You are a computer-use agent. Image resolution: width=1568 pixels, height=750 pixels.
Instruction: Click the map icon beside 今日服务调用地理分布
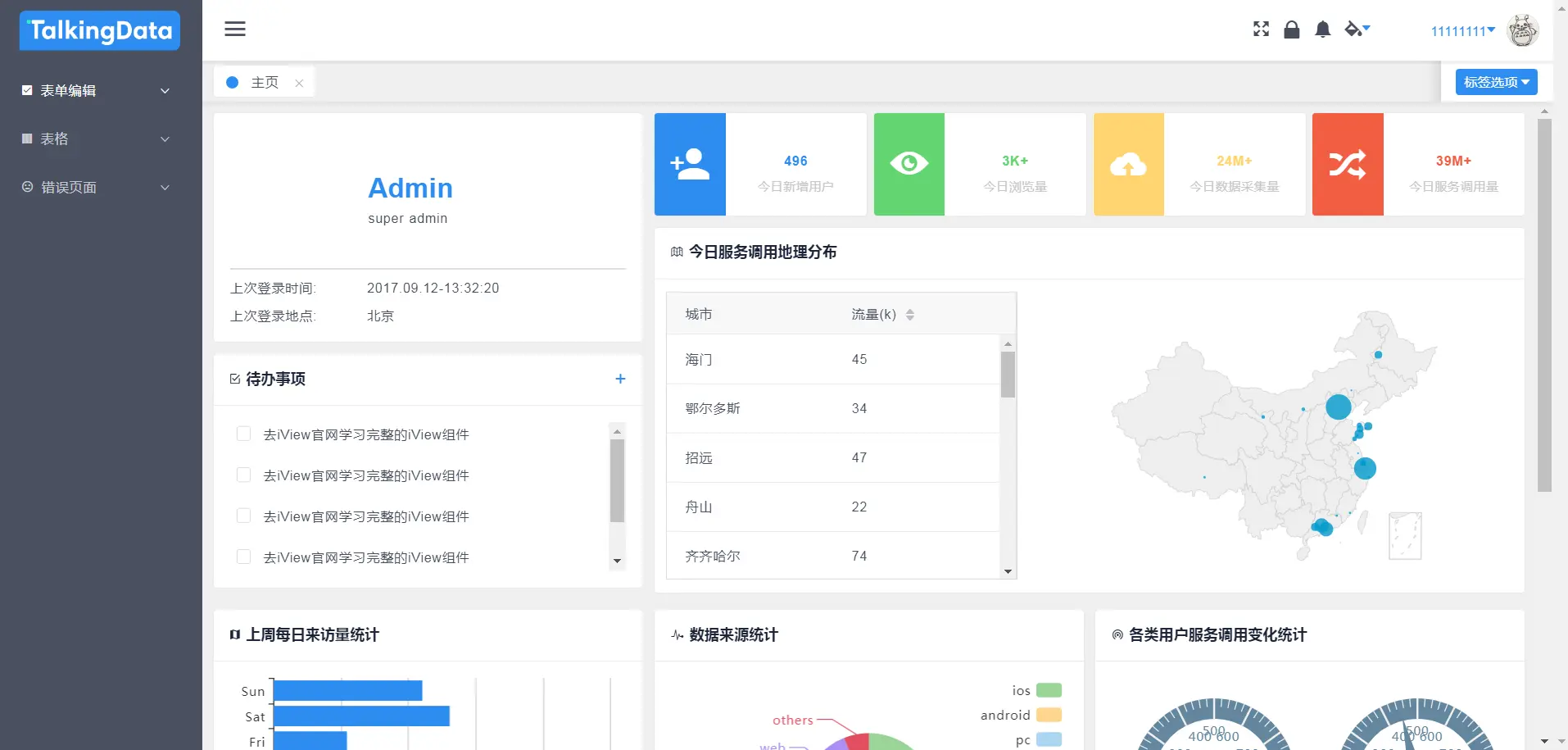pos(677,252)
